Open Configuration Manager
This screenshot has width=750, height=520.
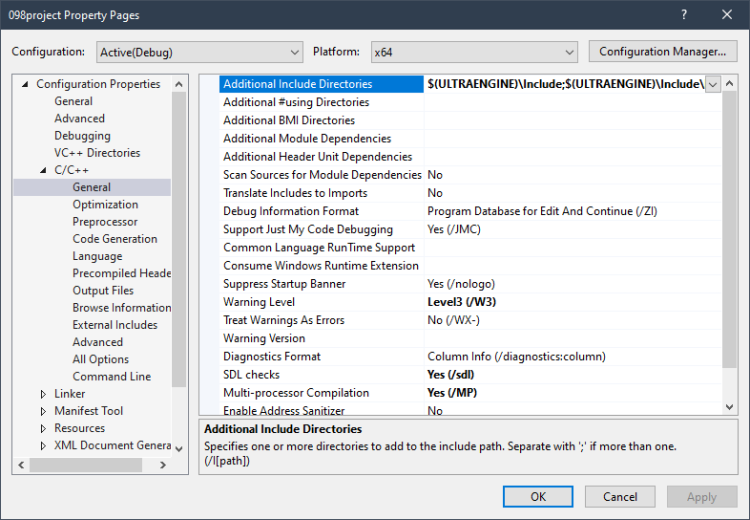662,51
